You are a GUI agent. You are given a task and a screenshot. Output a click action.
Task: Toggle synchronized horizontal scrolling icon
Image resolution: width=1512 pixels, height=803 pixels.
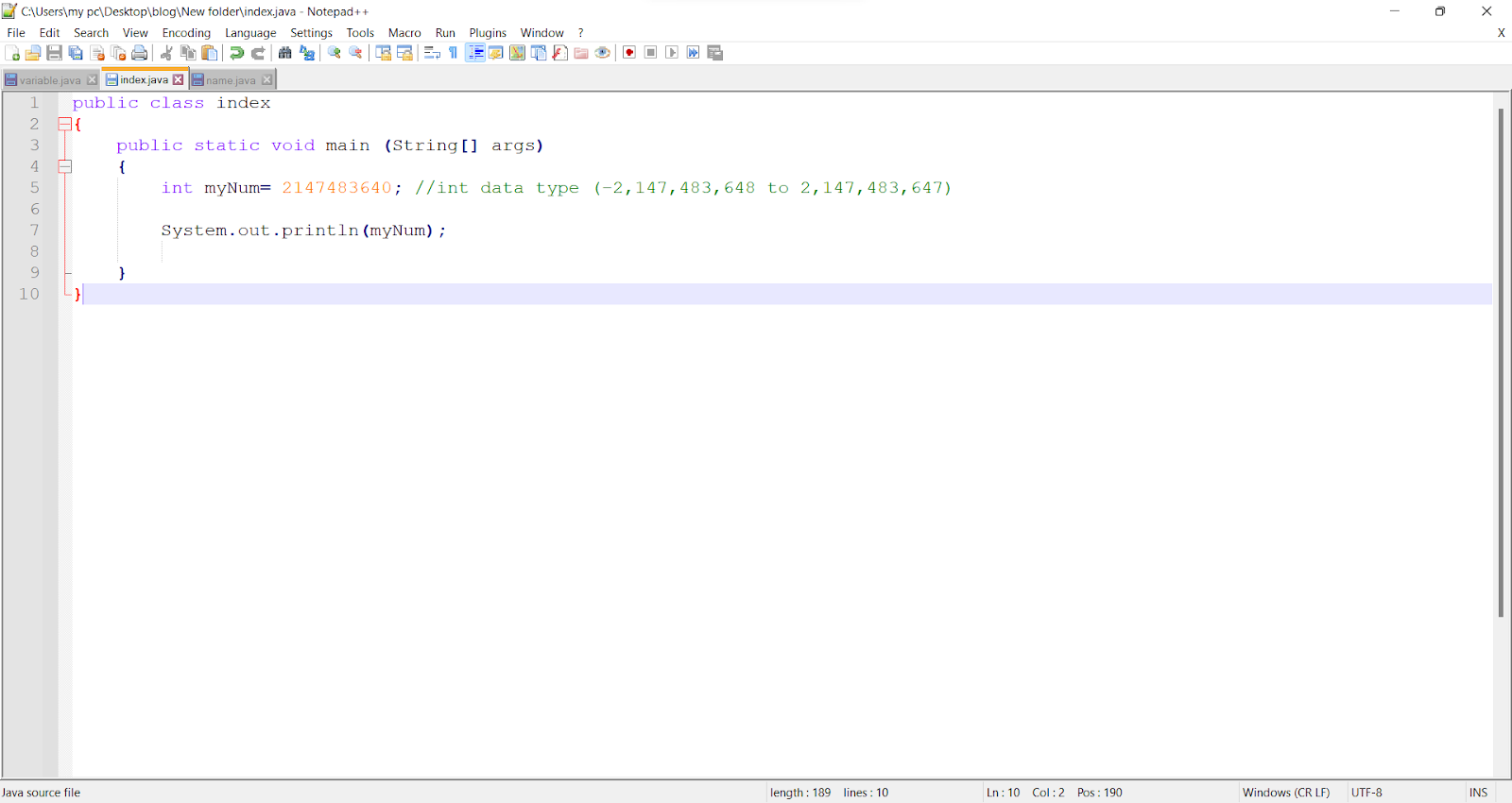(404, 53)
